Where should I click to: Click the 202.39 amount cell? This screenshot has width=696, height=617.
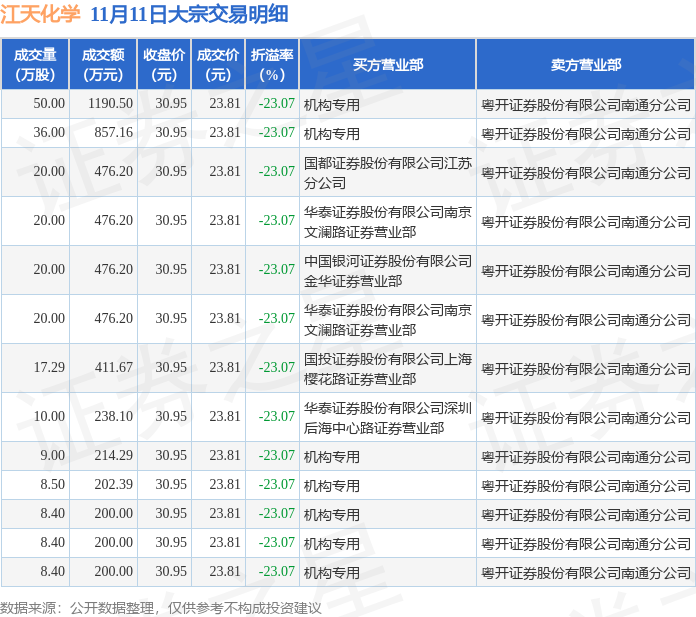tap(113, 484)
